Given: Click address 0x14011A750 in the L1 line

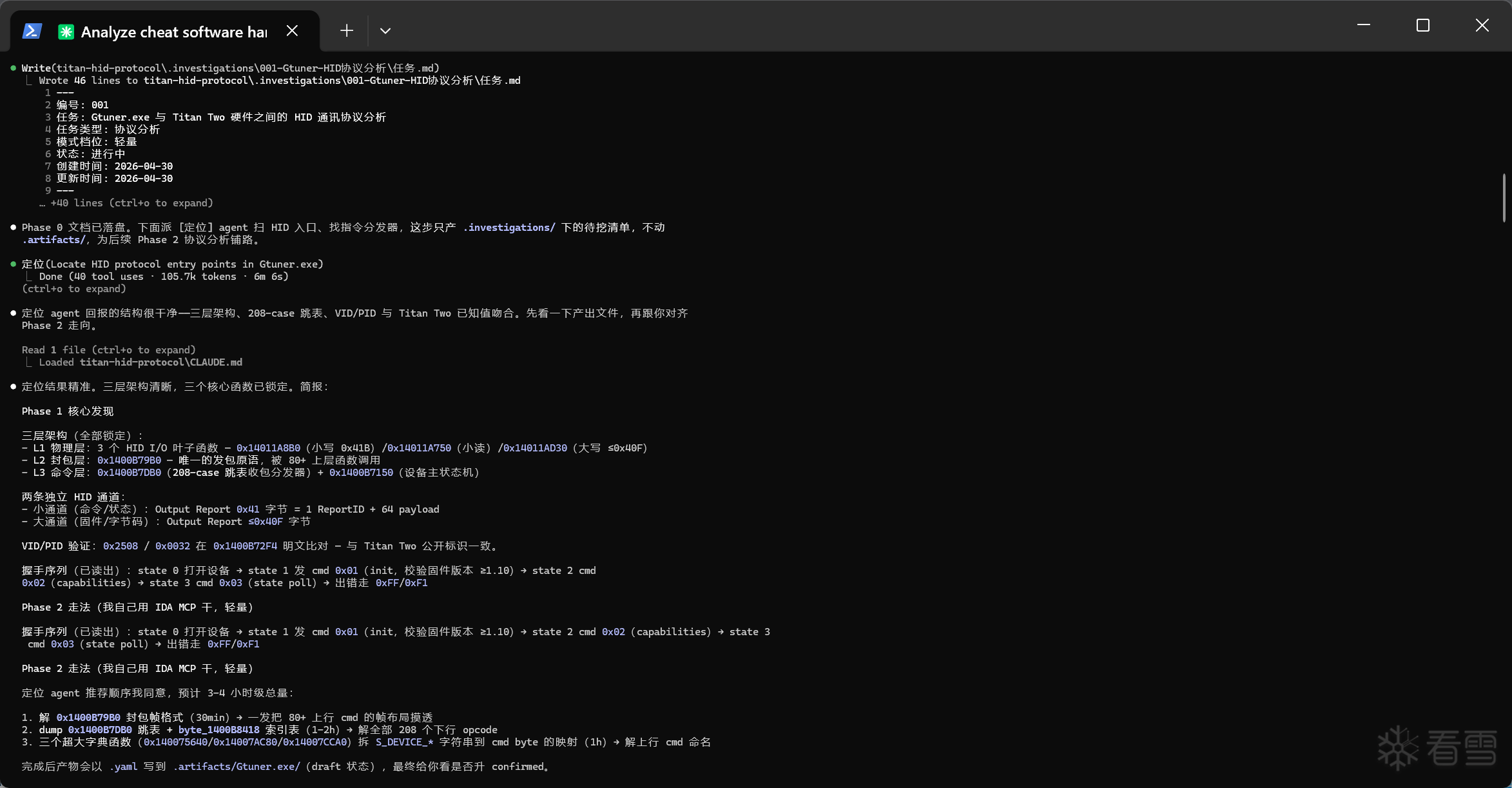Looking at the screenshot, I should [419, 448].
